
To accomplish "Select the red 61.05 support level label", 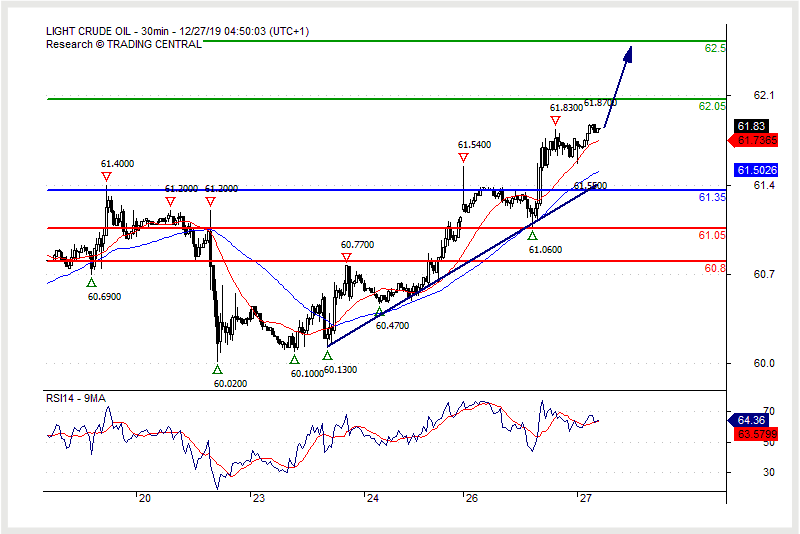I will [712, 235].
